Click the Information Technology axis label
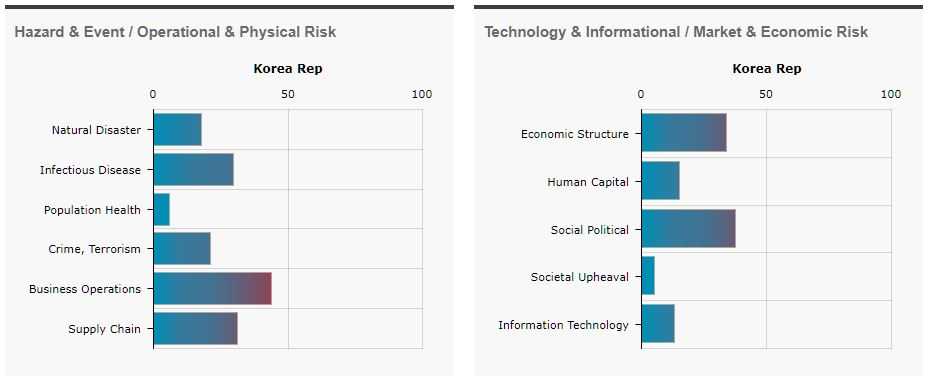929x376 pixels. pyautogui.click(x=563, y=324)
